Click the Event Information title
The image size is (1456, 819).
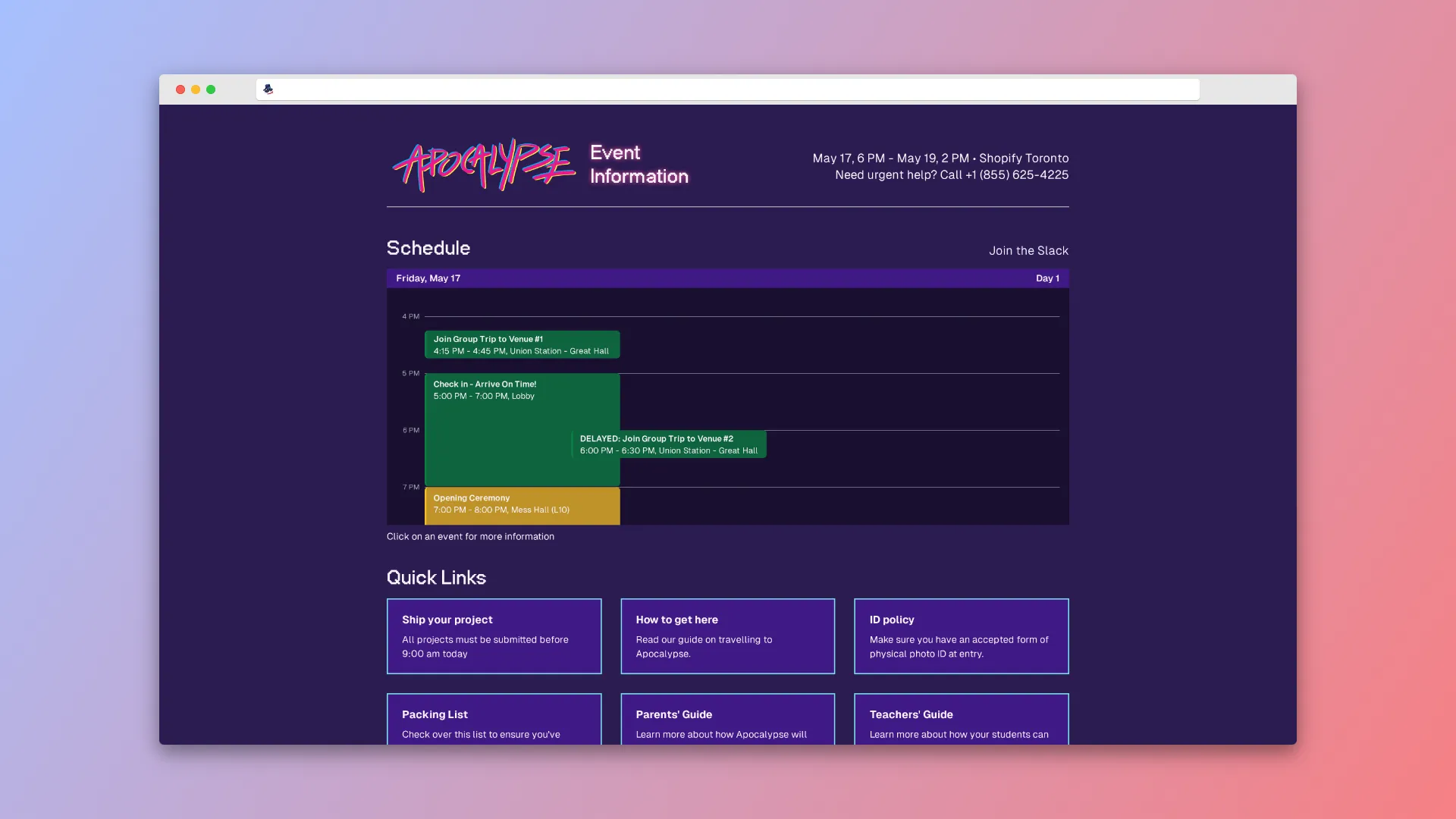click(x=639, y=165)
